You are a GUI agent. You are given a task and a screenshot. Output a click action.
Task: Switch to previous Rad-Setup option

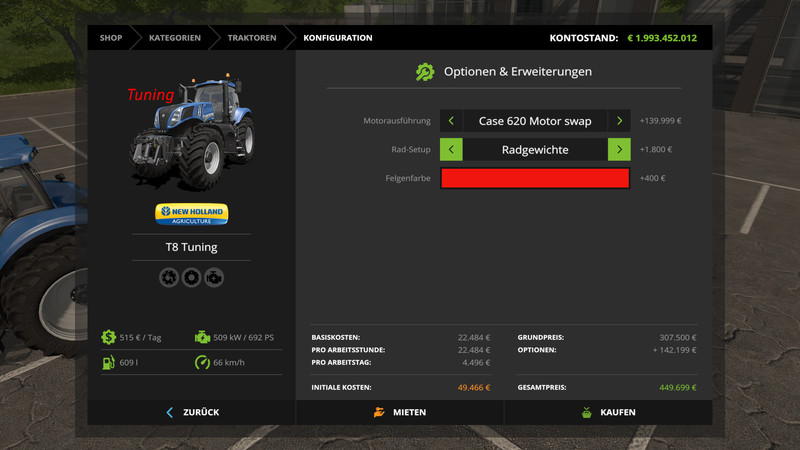coord(451,150)
